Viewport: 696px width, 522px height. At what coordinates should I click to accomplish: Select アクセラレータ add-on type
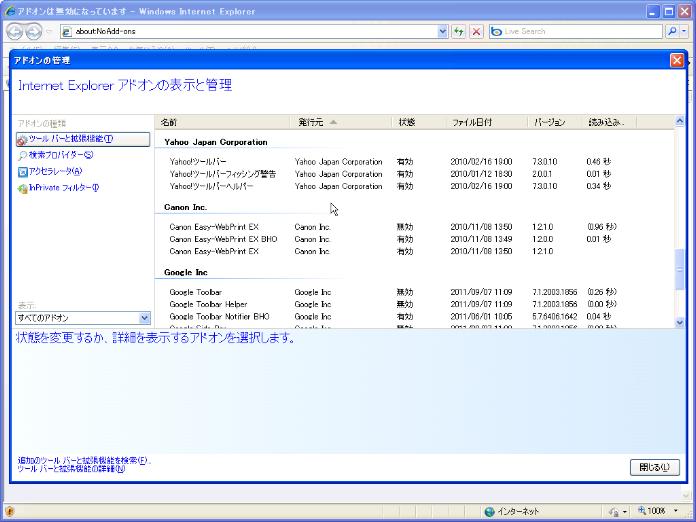50,171
